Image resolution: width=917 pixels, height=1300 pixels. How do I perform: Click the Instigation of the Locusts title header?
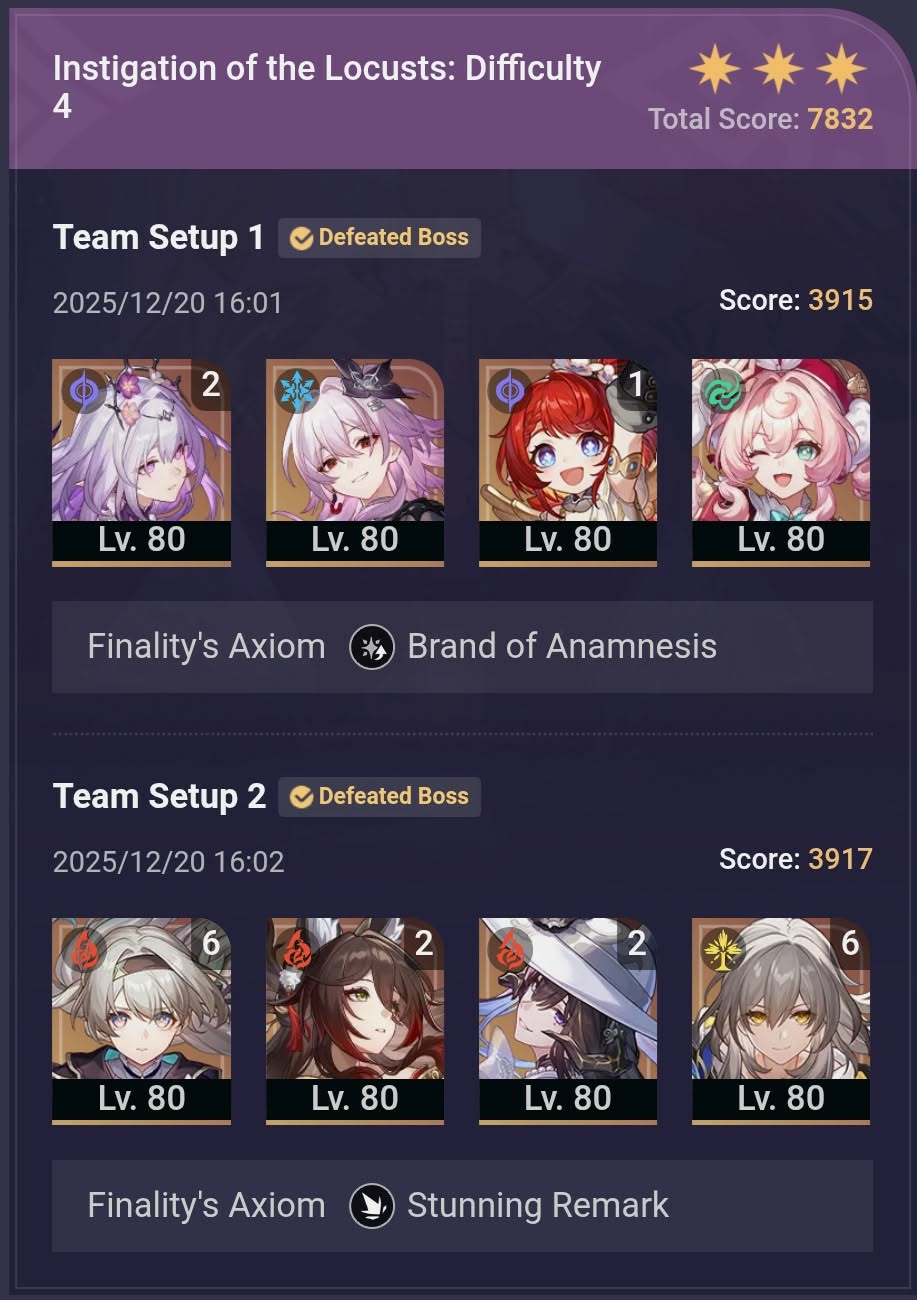click(x=327, y=86)
